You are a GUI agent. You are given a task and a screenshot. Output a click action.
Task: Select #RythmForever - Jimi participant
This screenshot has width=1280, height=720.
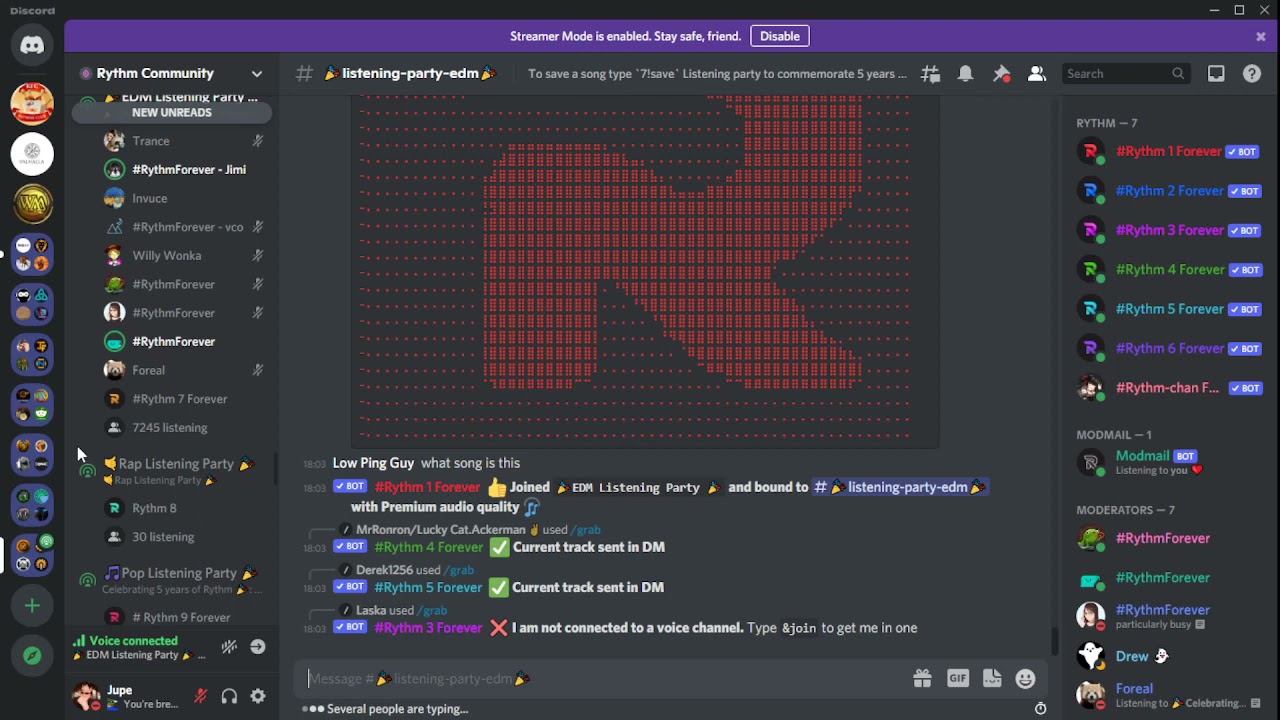184,170
